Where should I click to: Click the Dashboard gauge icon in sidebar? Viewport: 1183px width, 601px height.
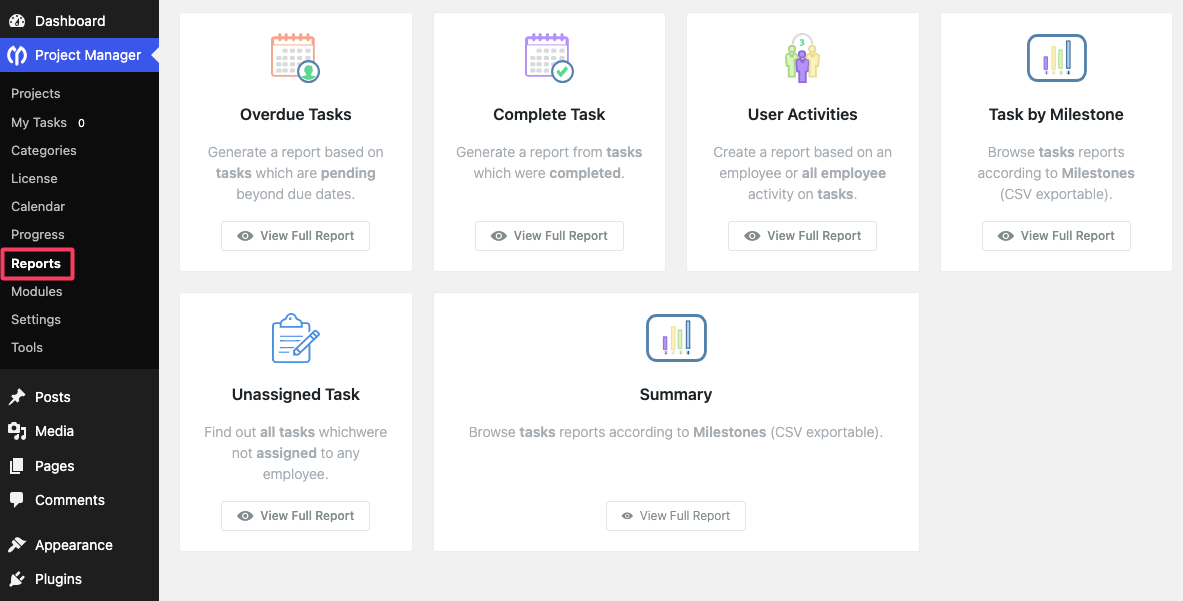pos(17,21)
